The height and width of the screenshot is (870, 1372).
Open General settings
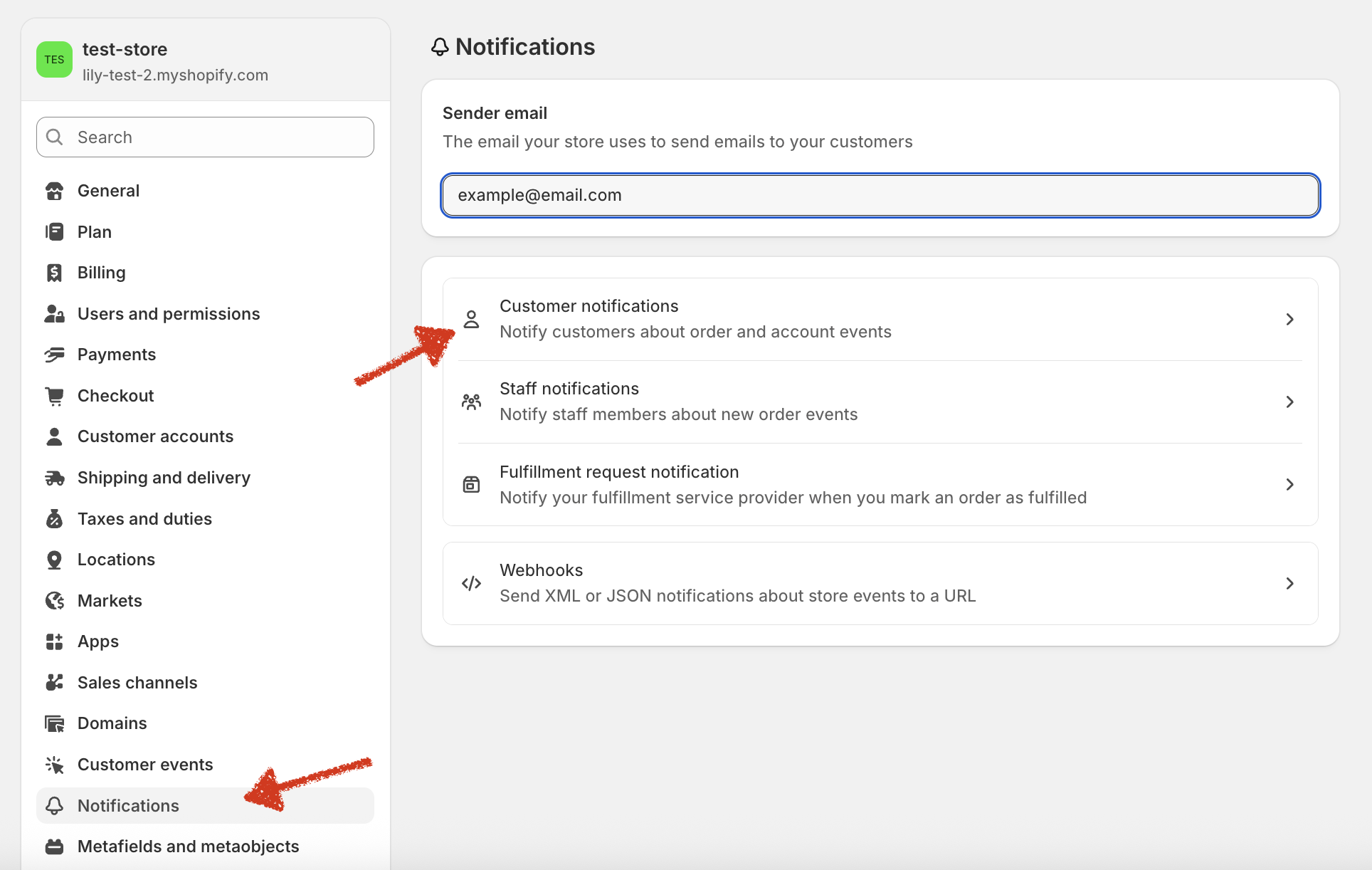205,191
